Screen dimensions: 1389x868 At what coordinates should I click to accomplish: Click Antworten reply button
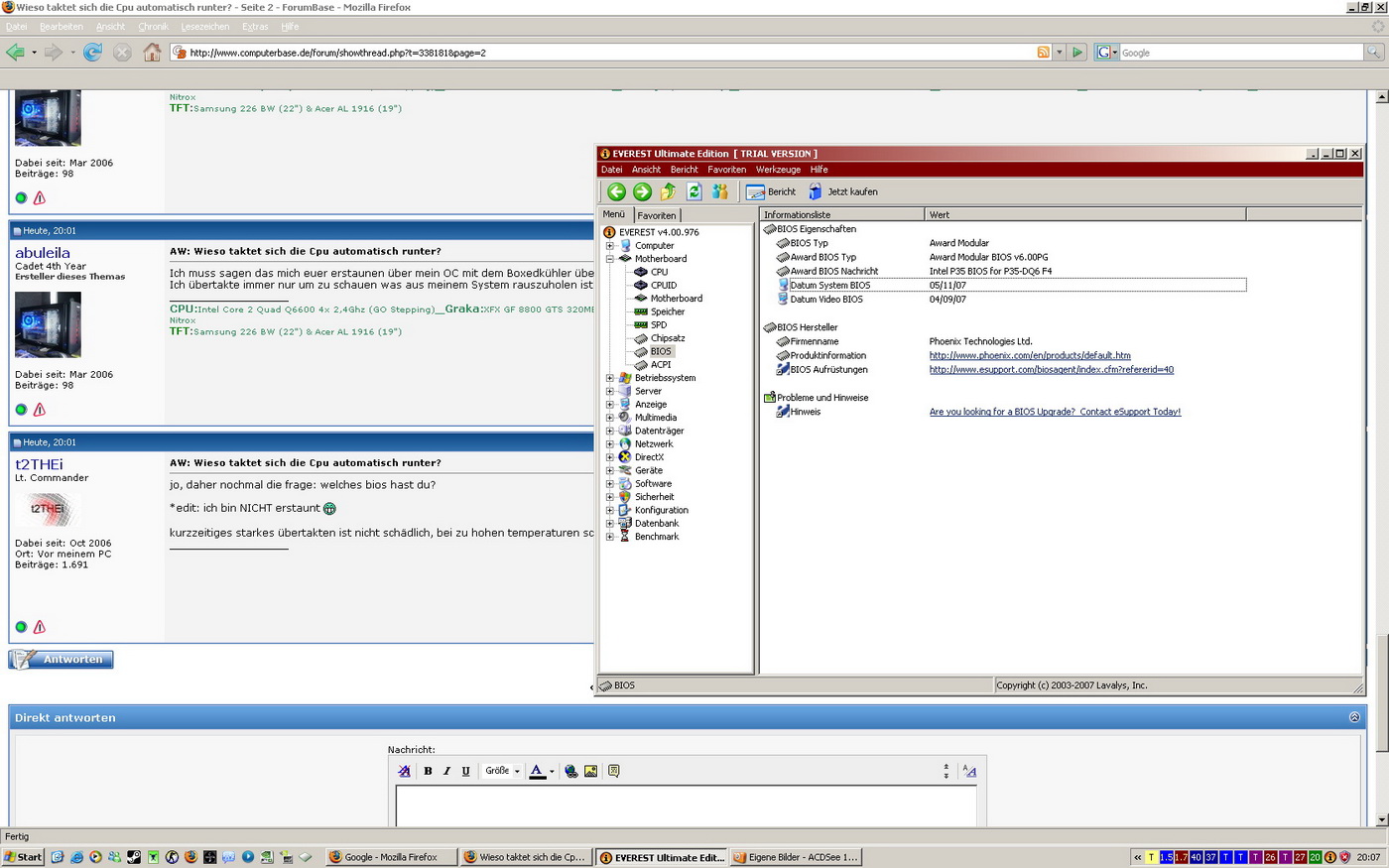pyautogui.click(x=62, y=660)
